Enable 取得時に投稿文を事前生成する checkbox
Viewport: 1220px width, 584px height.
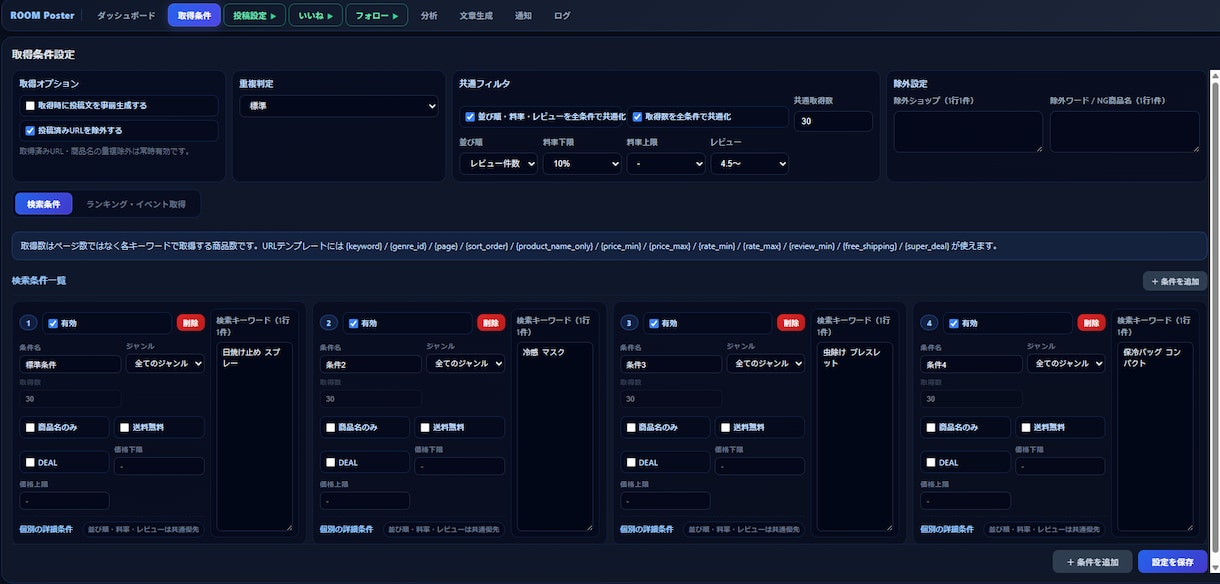[x=30, y=105]
